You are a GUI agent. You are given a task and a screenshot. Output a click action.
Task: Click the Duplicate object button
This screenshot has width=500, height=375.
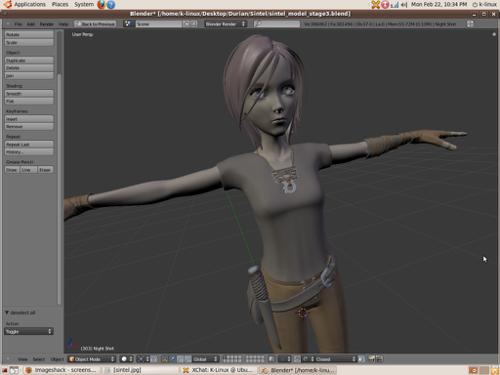(x=29, y=60)
